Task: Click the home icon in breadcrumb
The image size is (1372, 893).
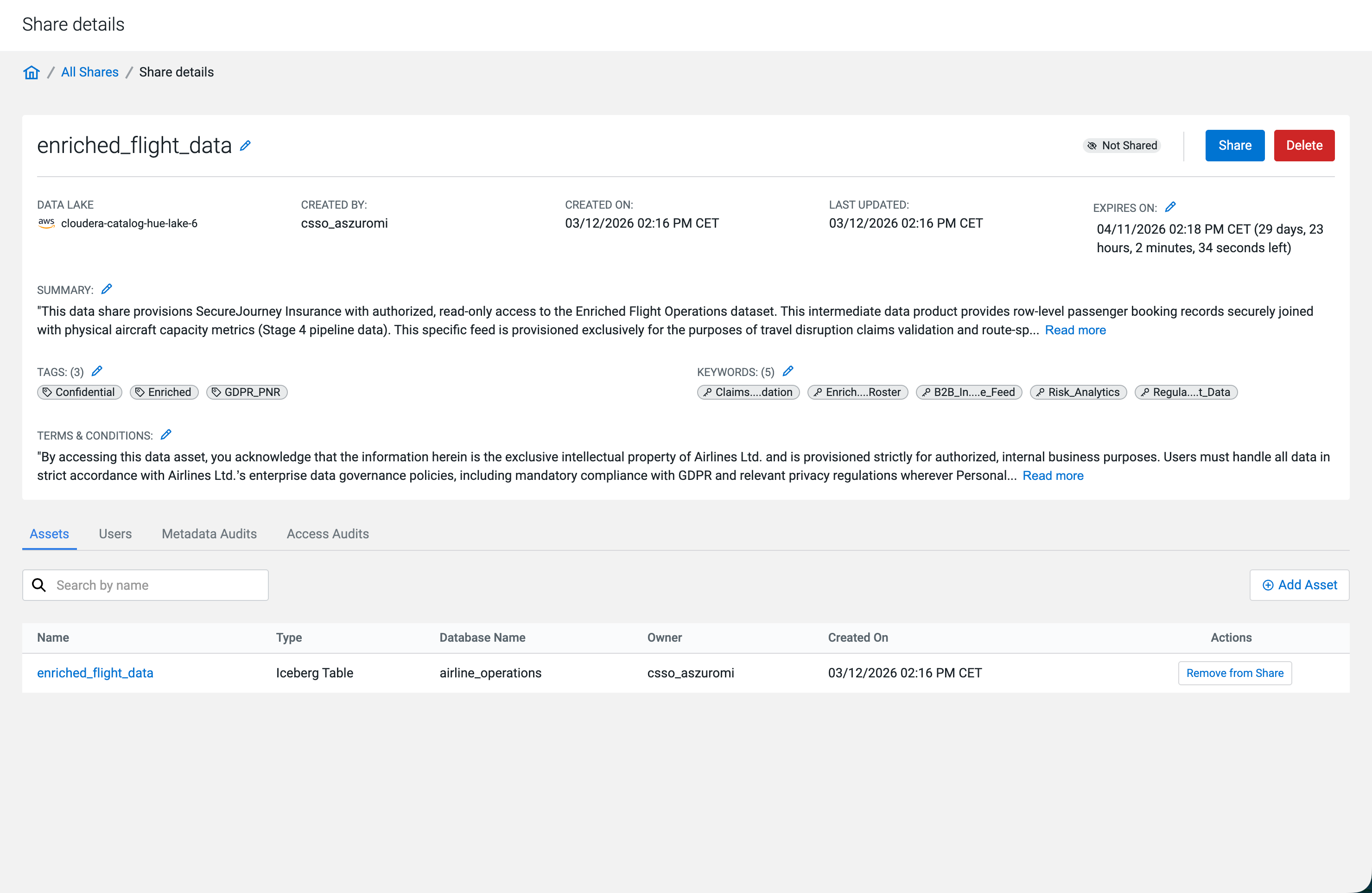Action: pyautogui.click(x=31, y=72)
